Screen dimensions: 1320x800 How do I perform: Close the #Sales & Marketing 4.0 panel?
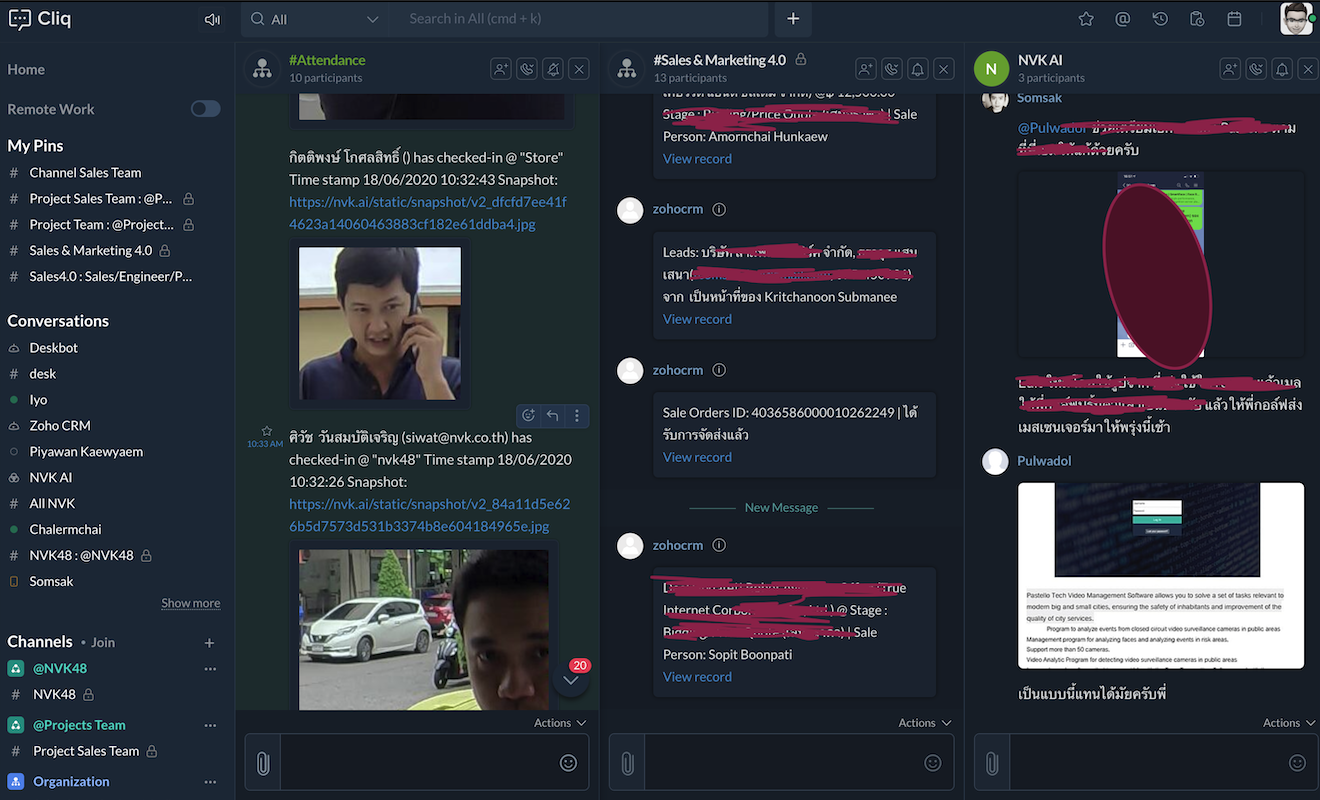click(944, 69)
